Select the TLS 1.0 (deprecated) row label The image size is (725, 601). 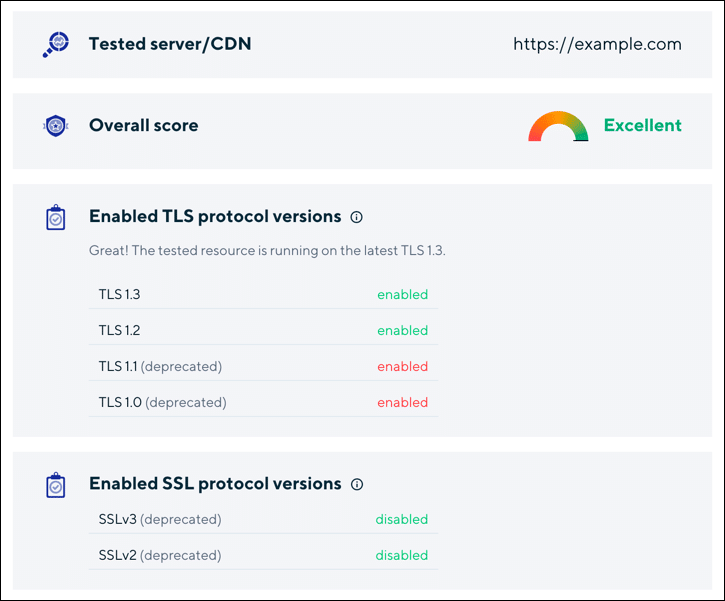[162, 403]
